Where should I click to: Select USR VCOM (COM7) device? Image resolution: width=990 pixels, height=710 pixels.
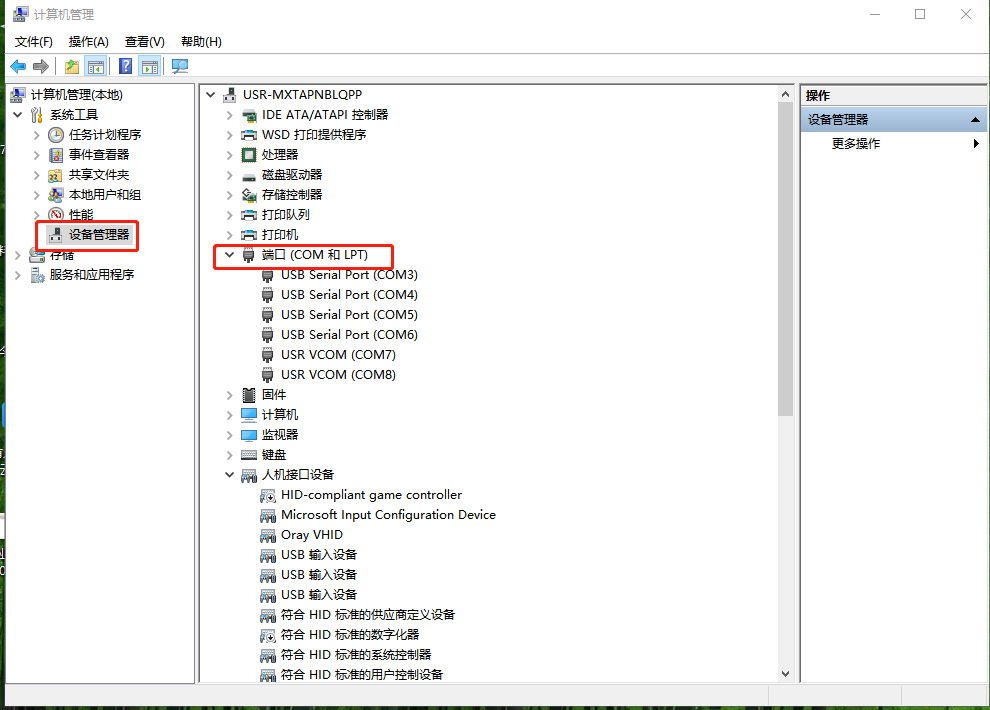338,355
